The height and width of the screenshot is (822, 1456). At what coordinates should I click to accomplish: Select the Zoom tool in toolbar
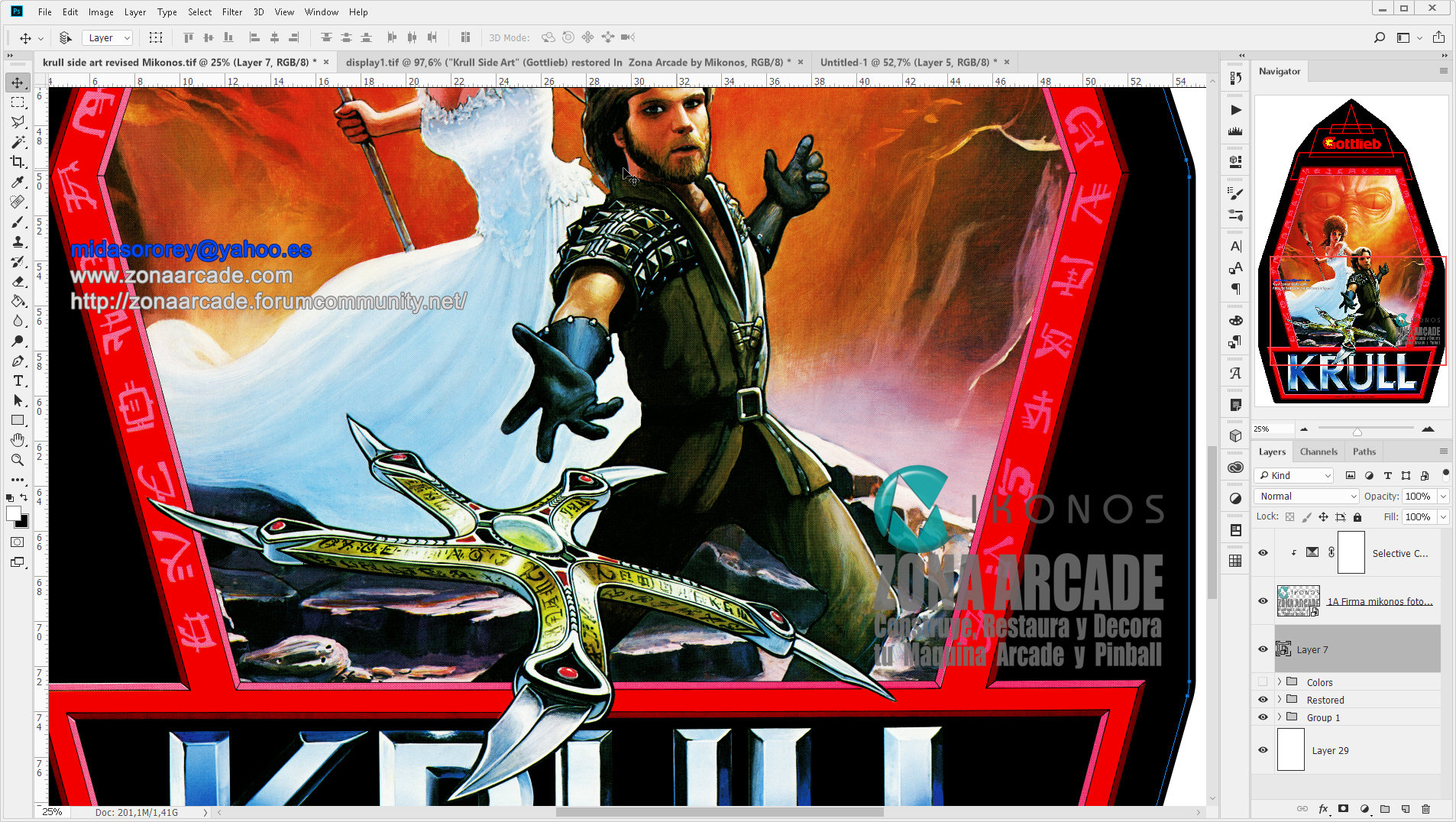(x=18, y=460)
